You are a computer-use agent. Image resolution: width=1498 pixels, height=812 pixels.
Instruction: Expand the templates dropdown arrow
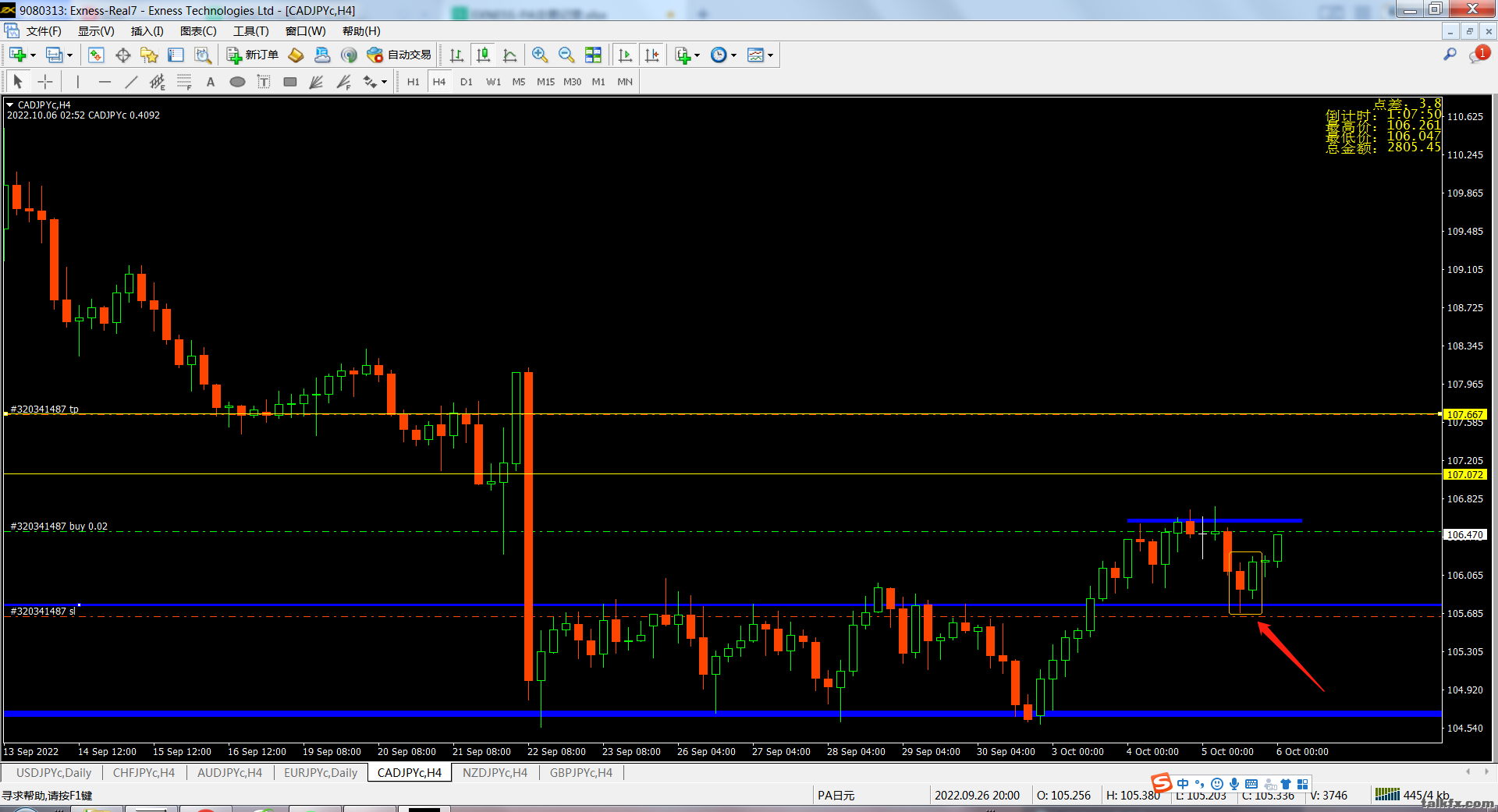(770, 55)
